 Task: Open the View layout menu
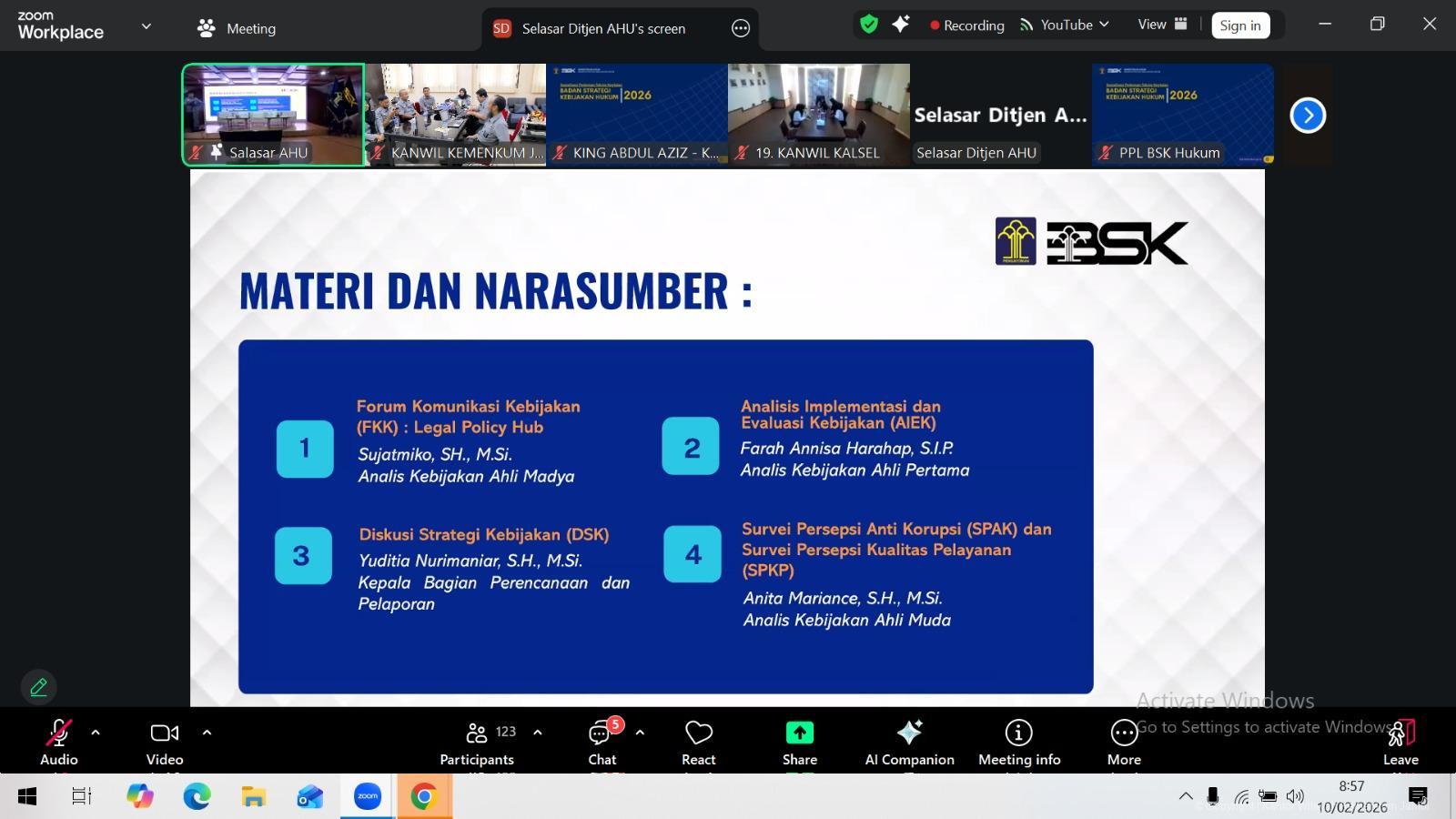point(1162,25)
